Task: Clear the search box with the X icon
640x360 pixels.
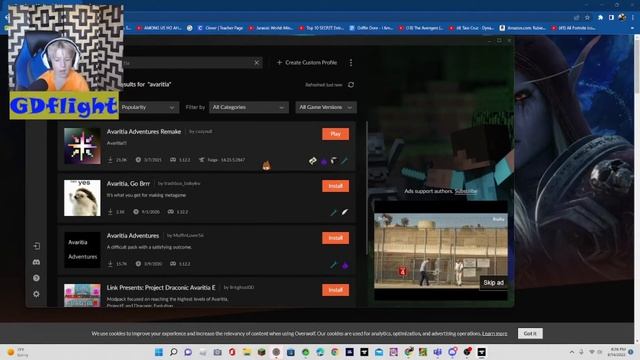Action: [x=256, y=62]
